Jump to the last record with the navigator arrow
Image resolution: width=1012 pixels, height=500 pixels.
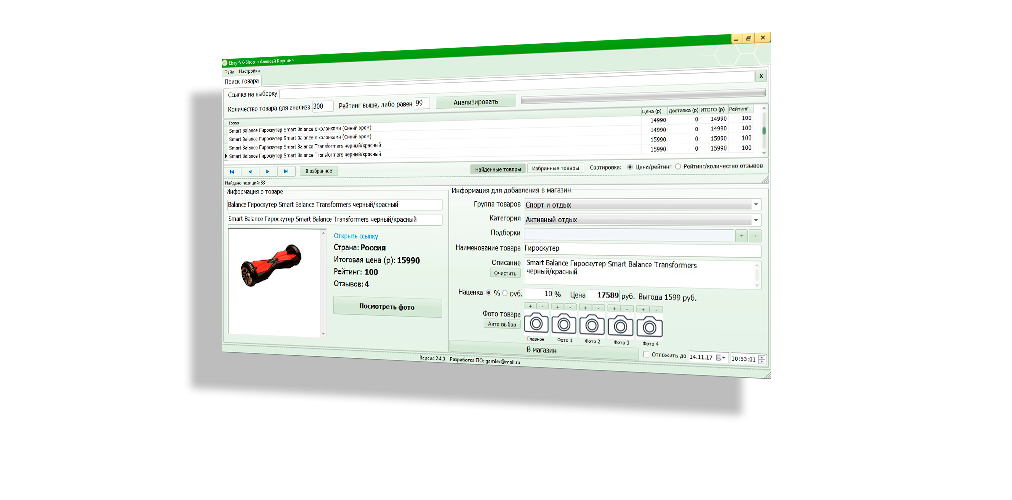286,171
